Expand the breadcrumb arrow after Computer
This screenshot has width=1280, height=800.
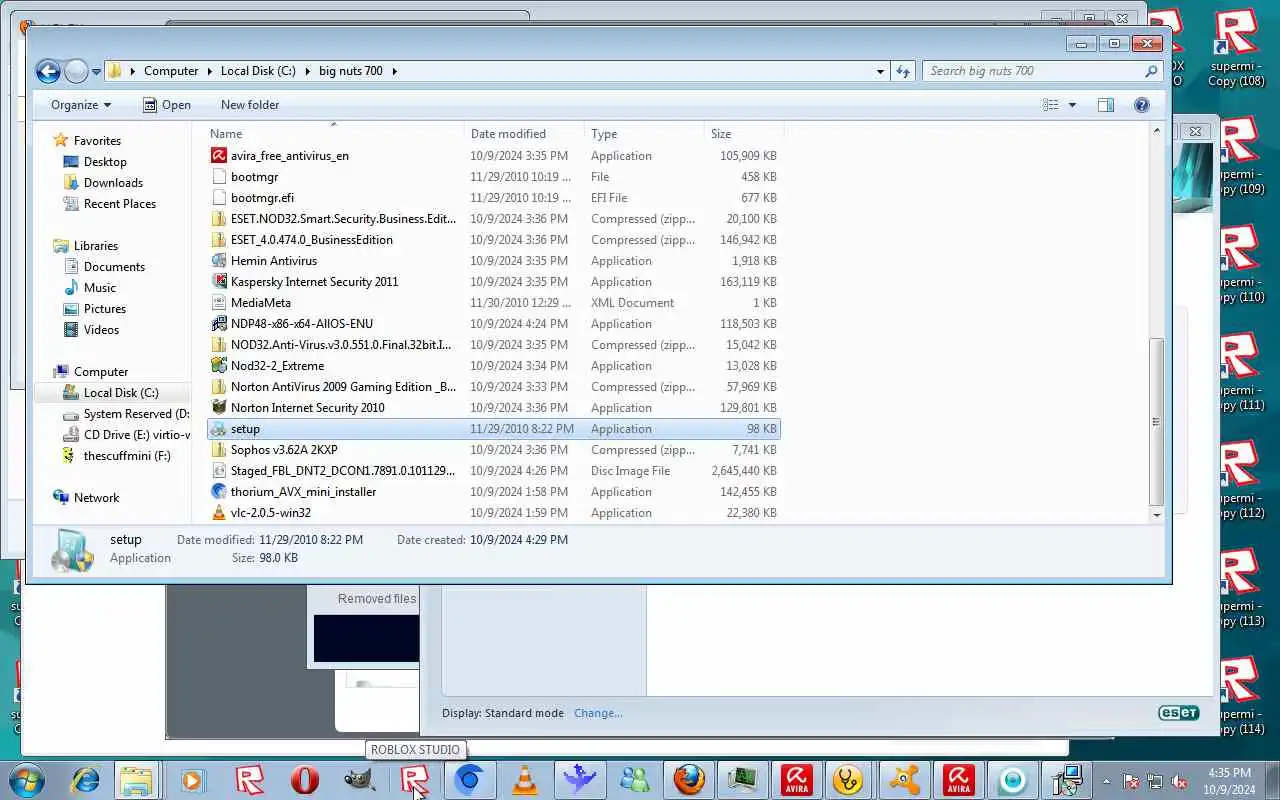click(x=210, y=71)
